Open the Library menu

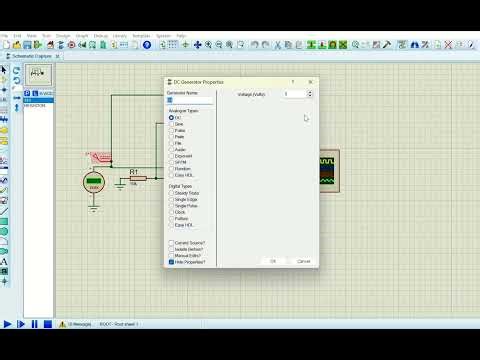(120, 36)
